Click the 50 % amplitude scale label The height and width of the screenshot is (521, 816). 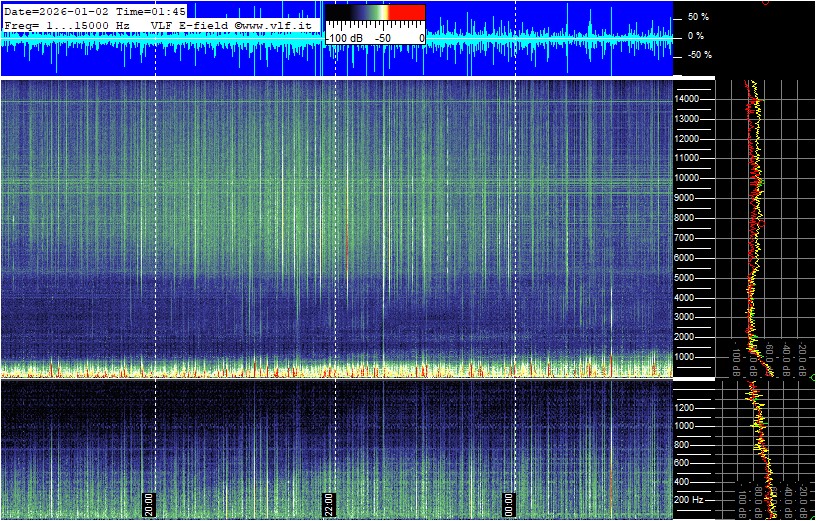pos(697,17)
